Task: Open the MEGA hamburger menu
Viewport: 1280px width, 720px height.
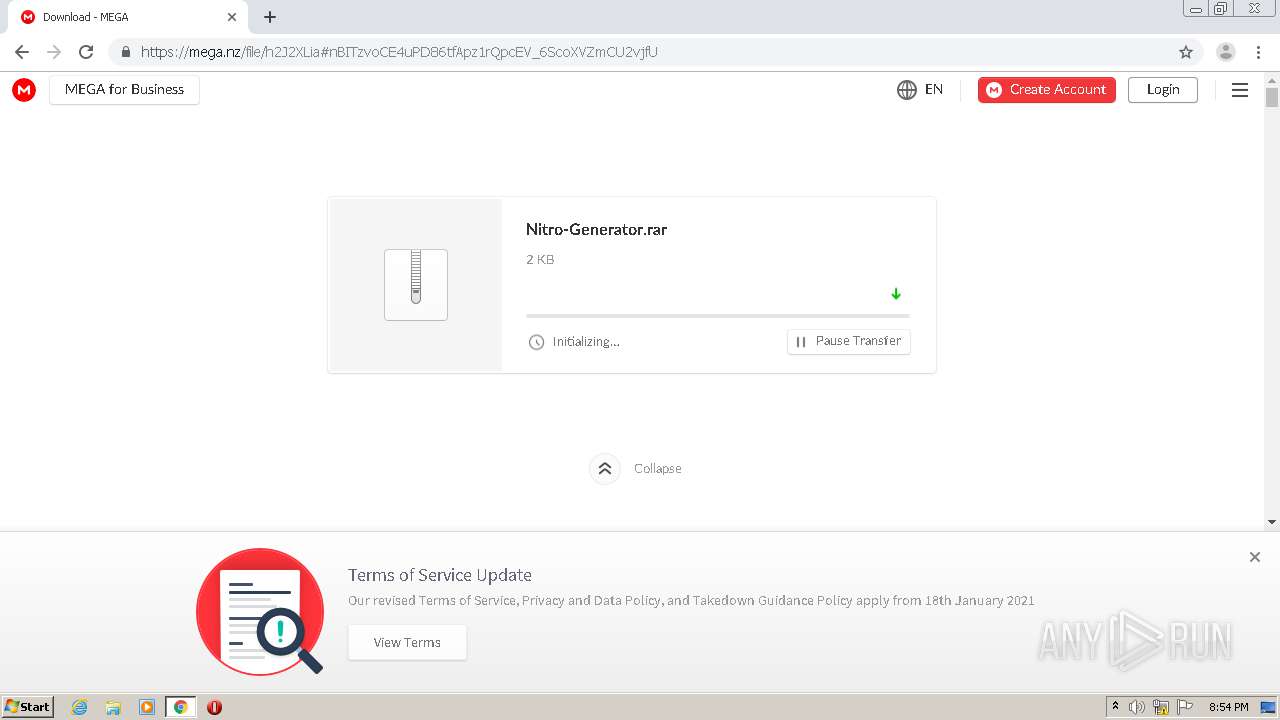Action: coord(1240,90)
